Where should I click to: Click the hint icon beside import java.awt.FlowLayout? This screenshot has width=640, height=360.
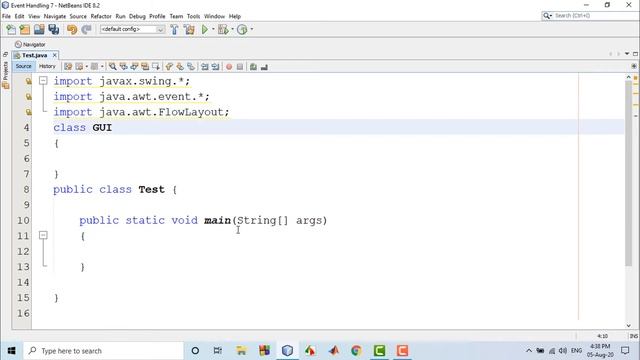point(28,112)
